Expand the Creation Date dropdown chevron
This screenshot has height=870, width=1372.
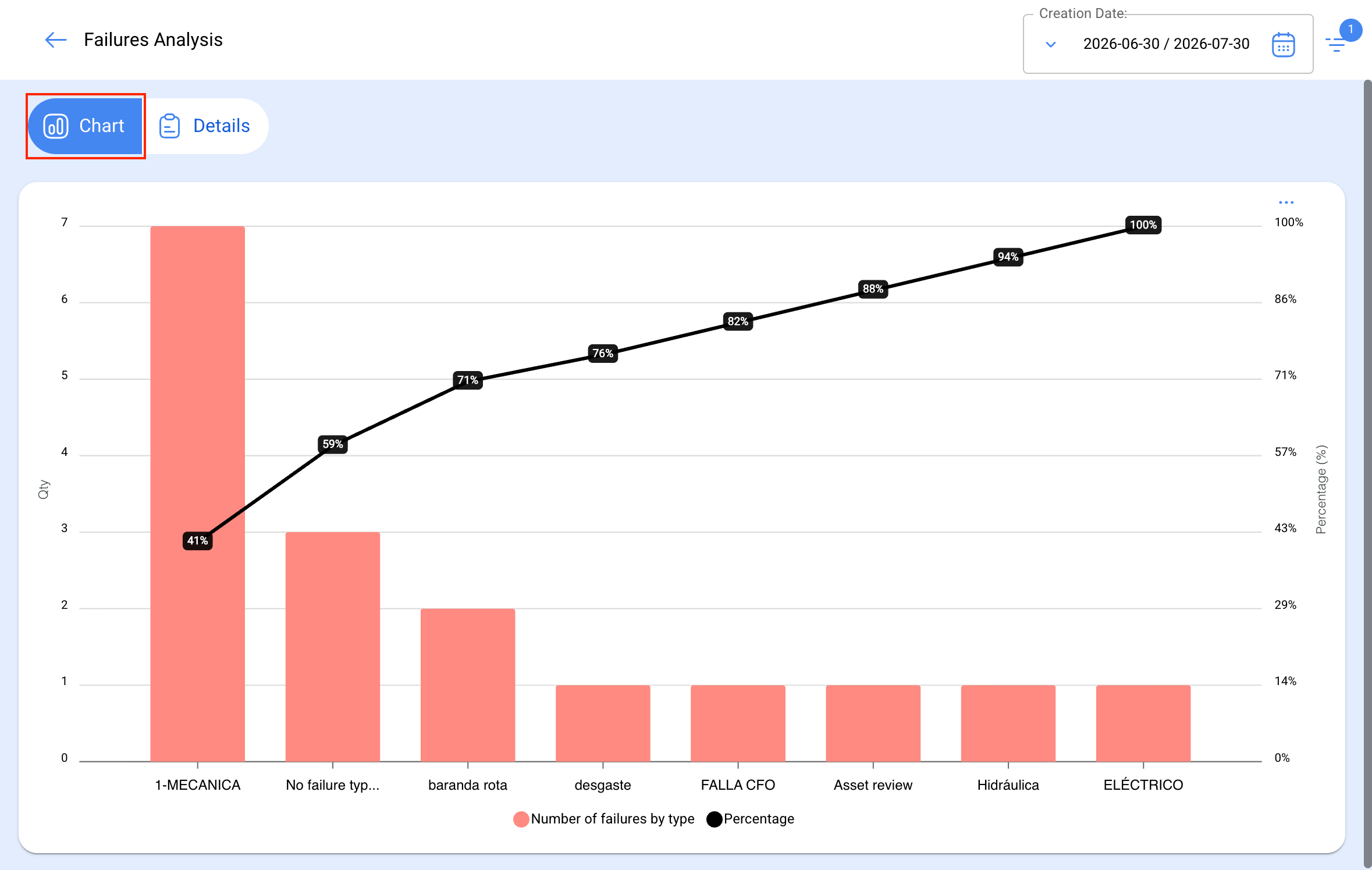[1051, 45]
